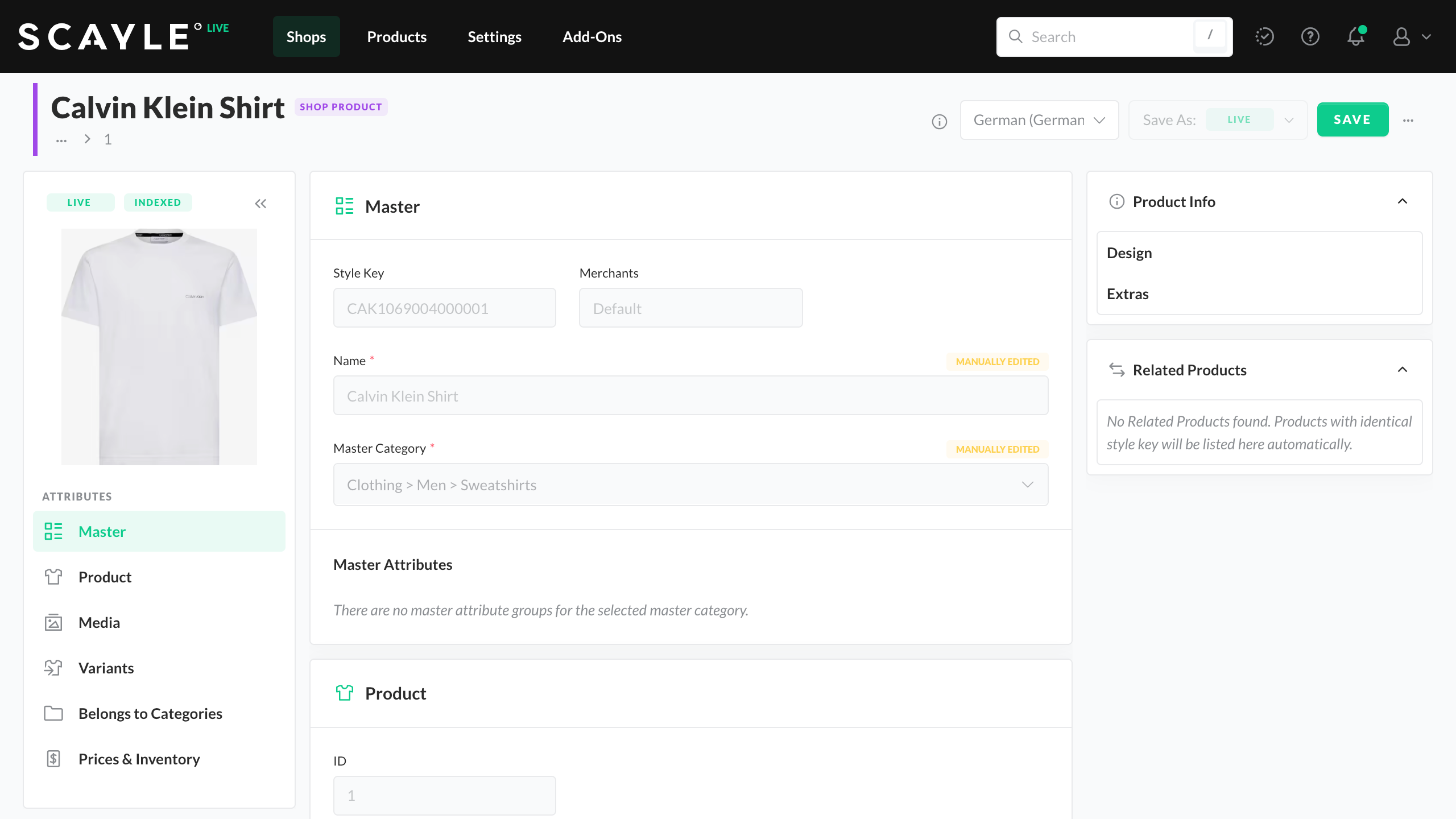
Task: Open more options ellipsis next to Save
Action: [1408, 121]
